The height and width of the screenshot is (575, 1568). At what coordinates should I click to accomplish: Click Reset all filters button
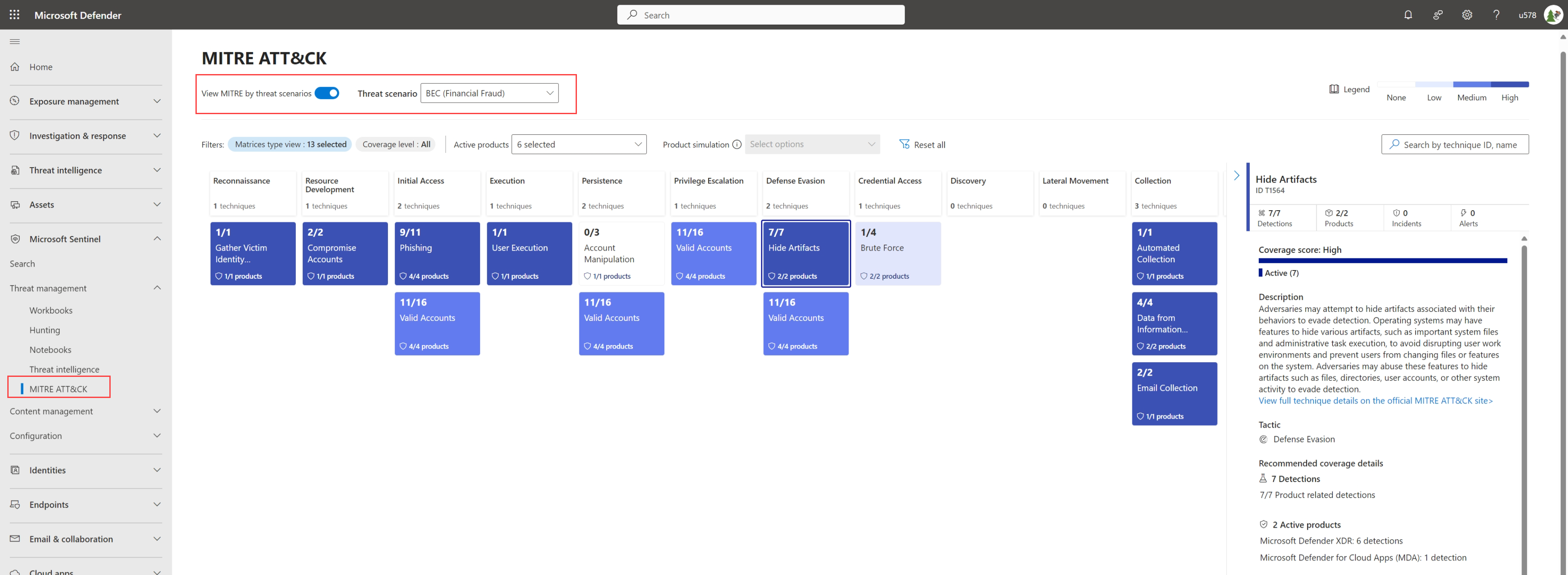920,144
